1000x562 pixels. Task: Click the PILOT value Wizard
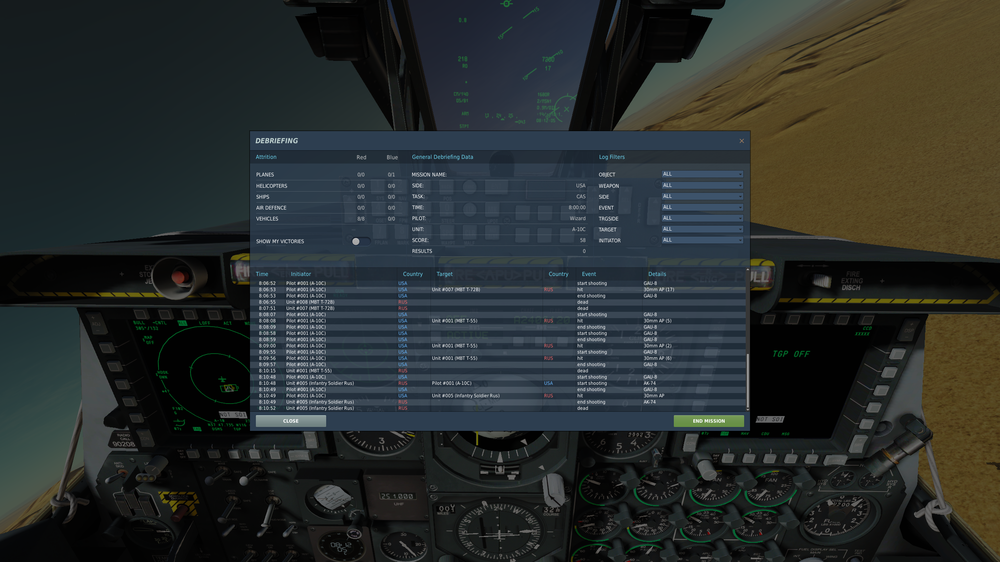pyautogui.click(x=578, y=218)
